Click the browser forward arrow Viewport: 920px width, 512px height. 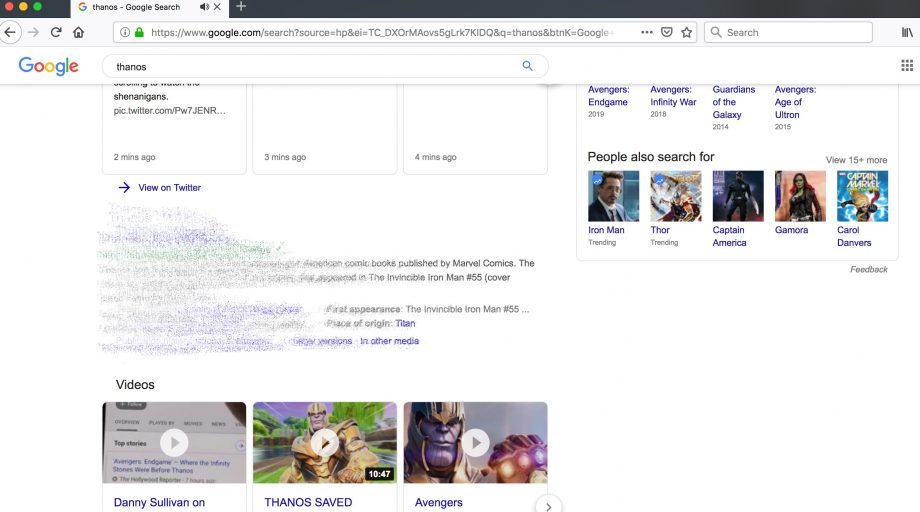pos(33,32)
